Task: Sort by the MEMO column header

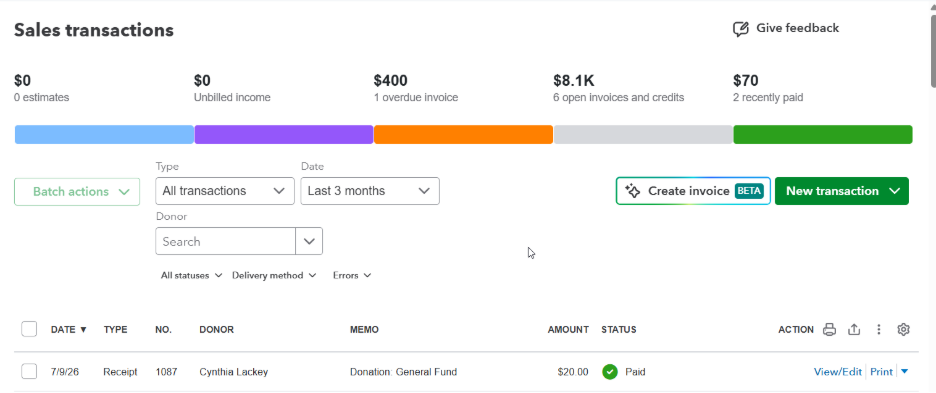Action: coord(364,329)
